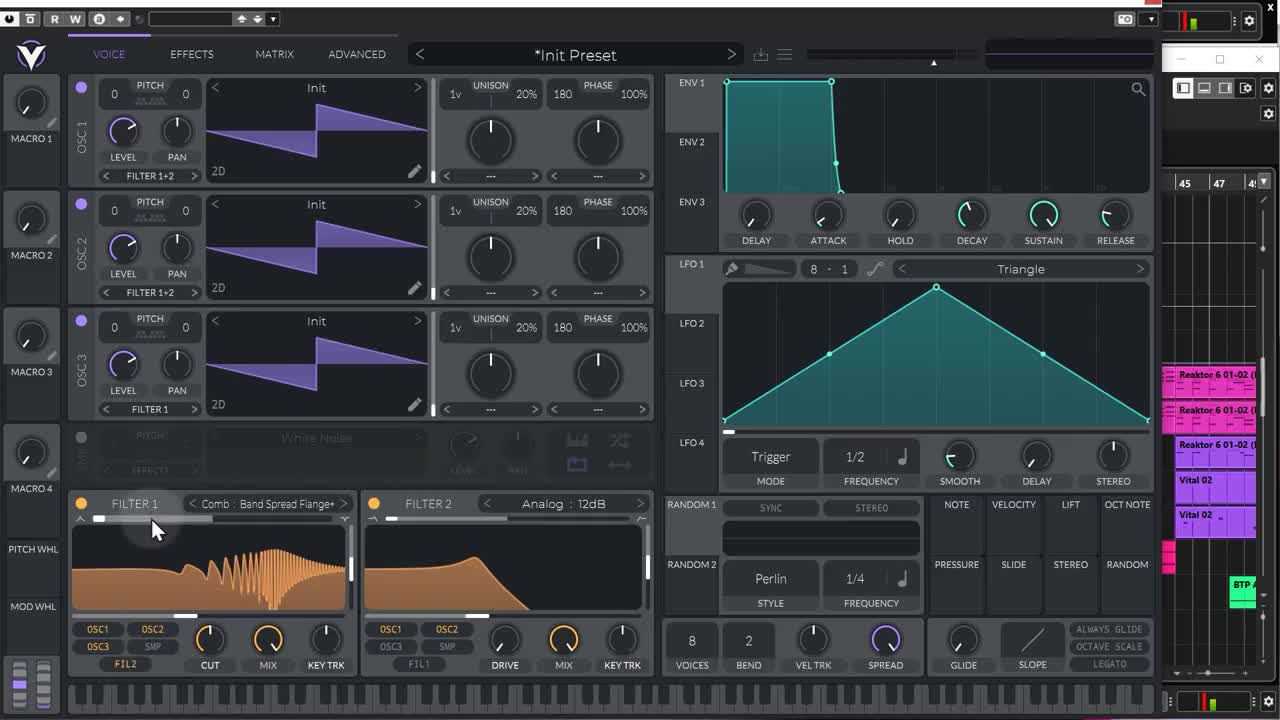Toggle OSC3 input on Filter 2
The image size is (1280, 720).
391,647
